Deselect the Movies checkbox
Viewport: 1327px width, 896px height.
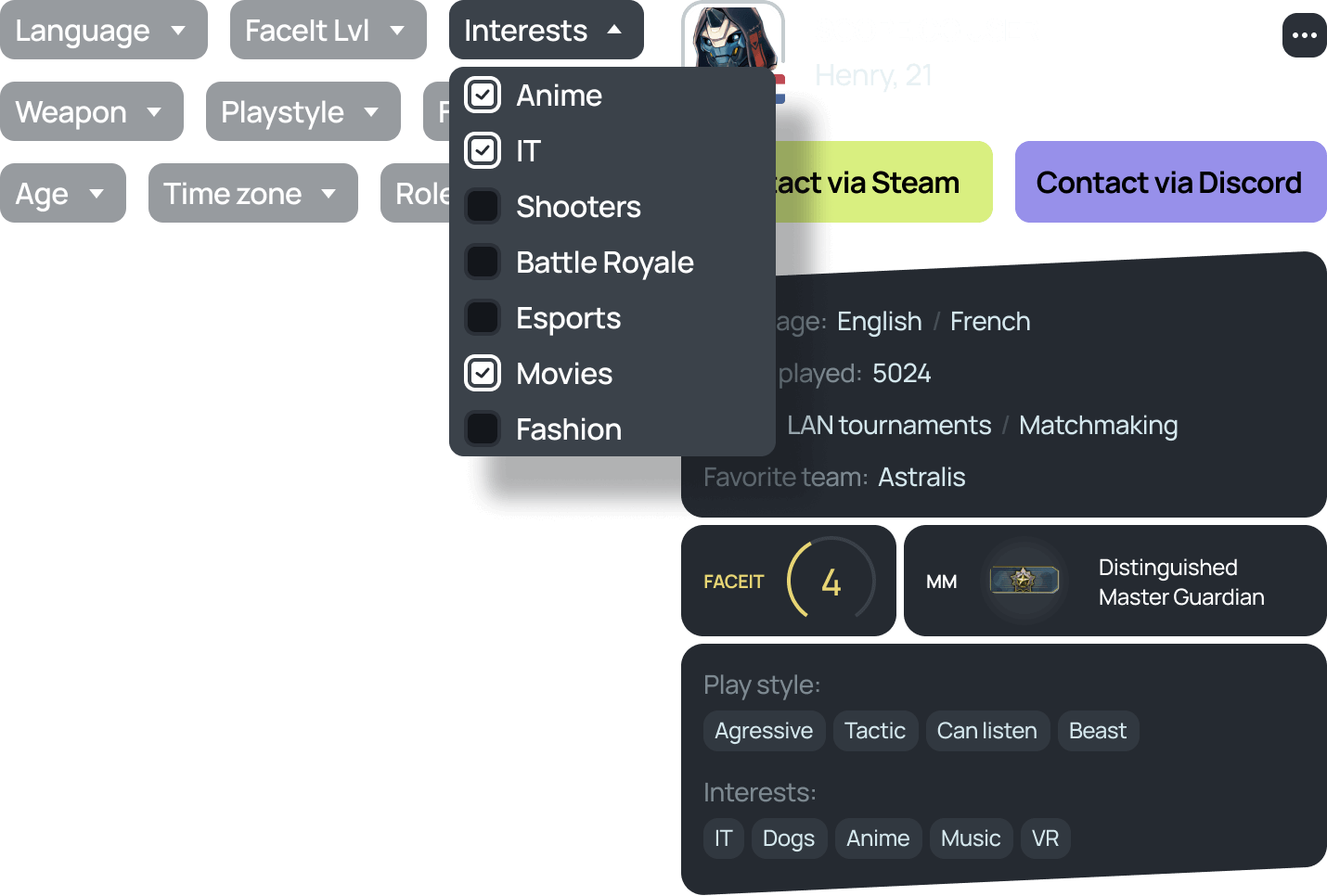coord(483,373)
